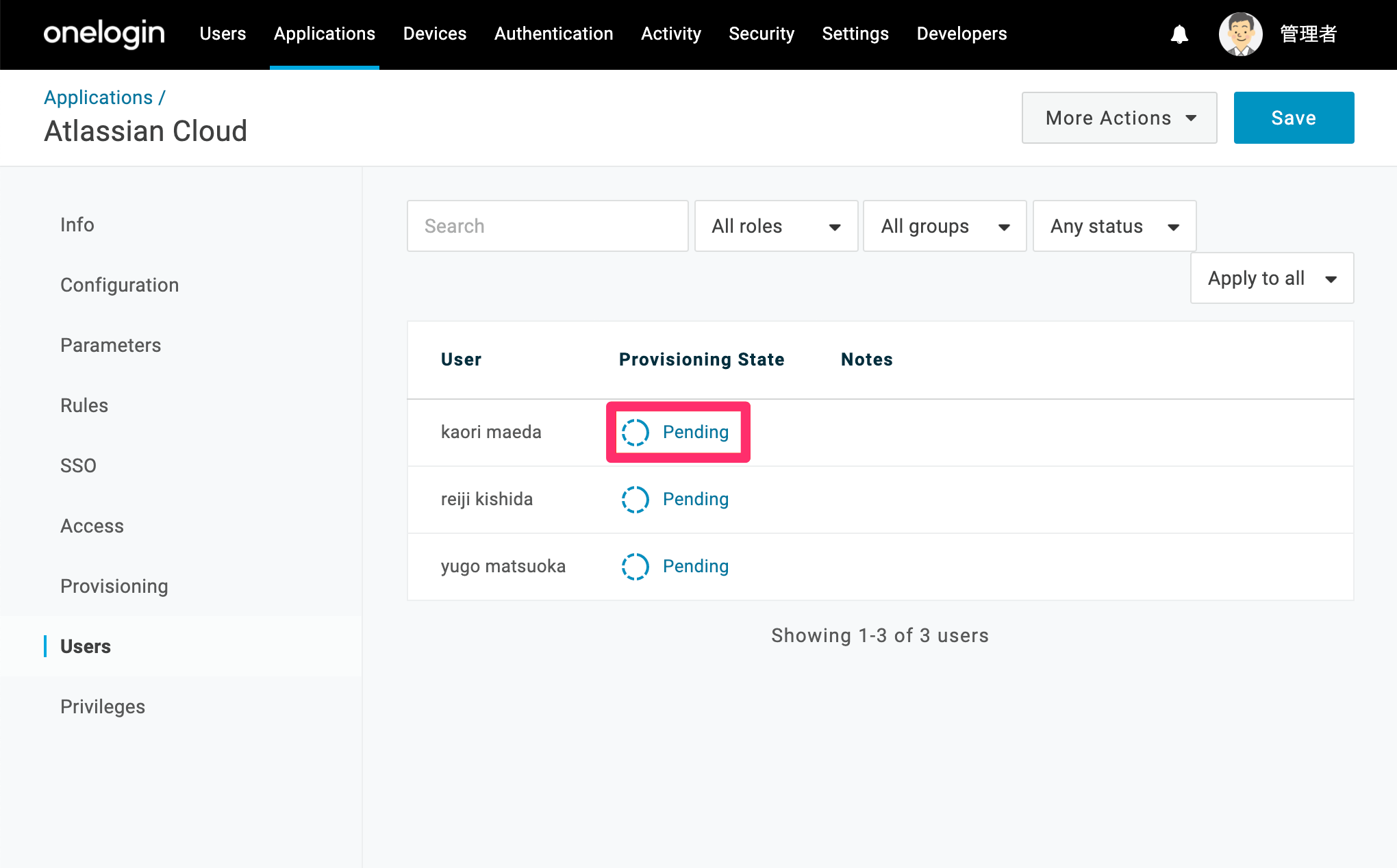Expand the More Actions dropdown
Screen dimensions: 1397x868
[1120, 118]
